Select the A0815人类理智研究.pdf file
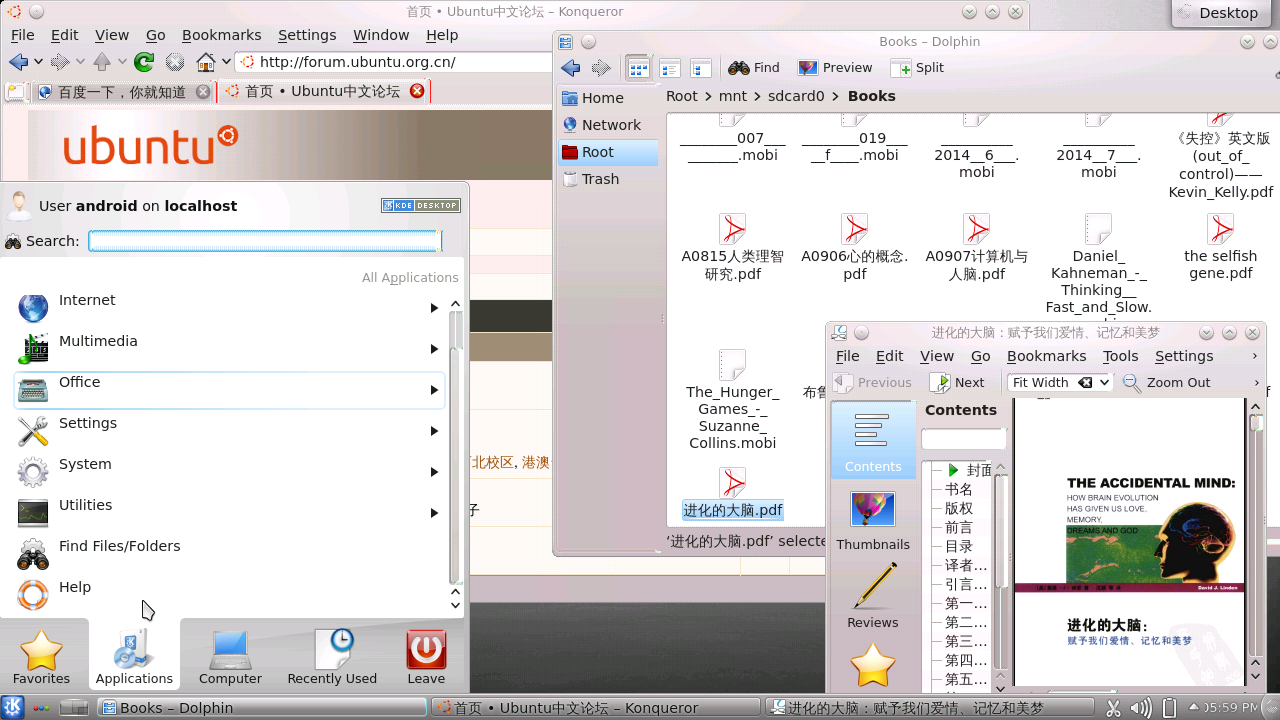Screen dimensions: 1280x720 point(733,248)
